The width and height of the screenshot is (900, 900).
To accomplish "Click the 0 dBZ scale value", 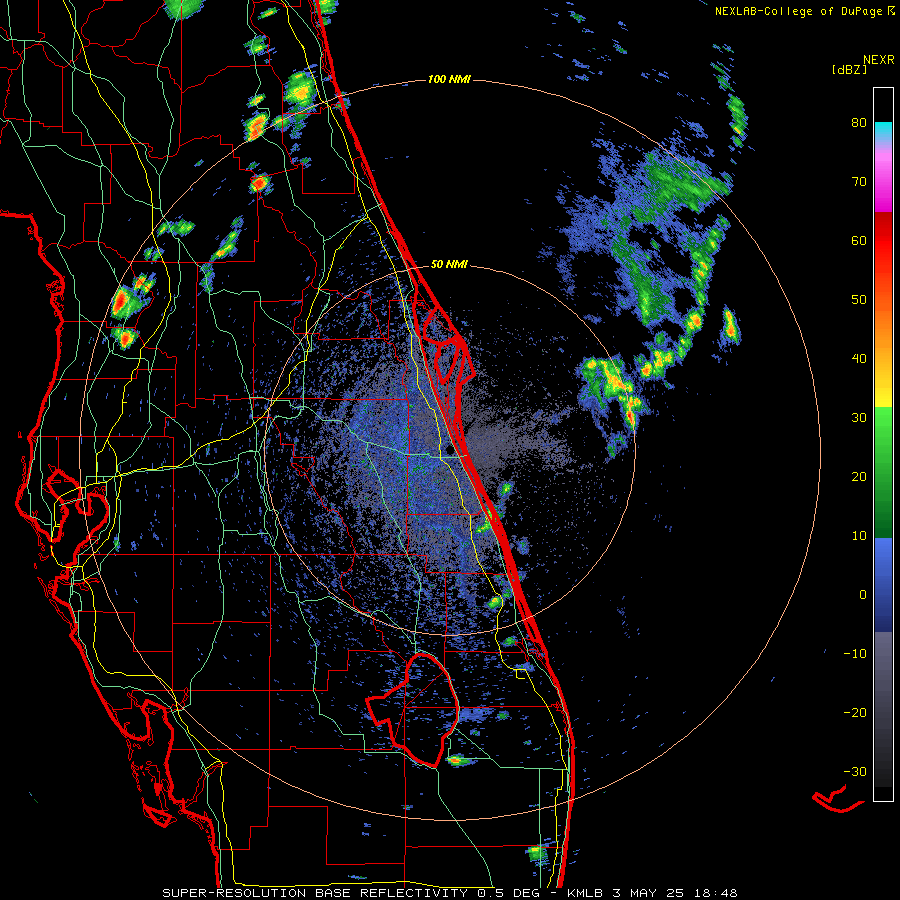I will (x=863, y=595).
